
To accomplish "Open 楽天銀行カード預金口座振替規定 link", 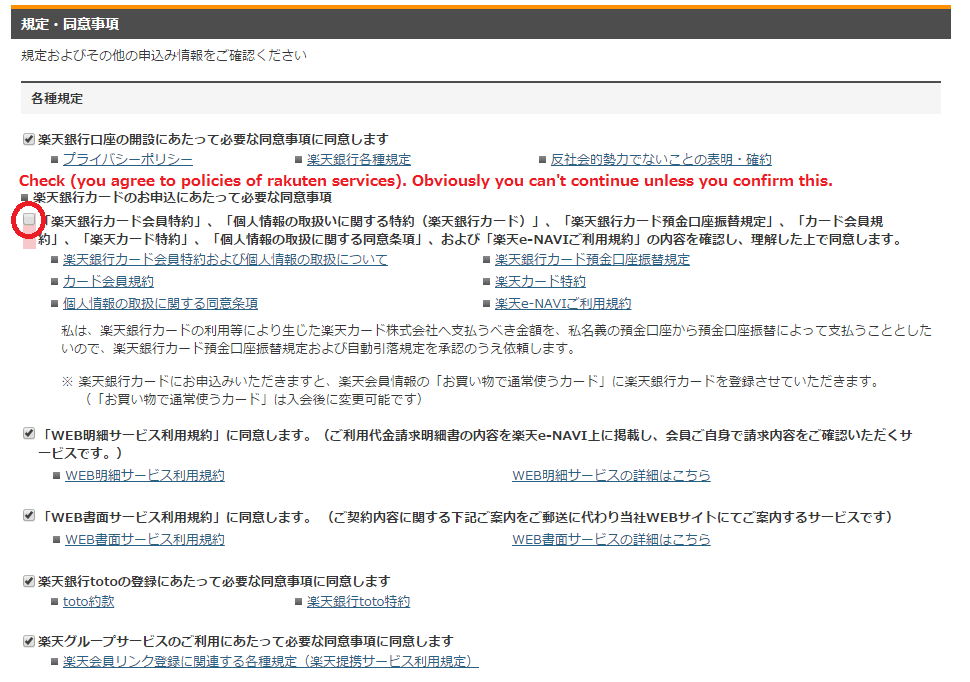I will [592, 259].
